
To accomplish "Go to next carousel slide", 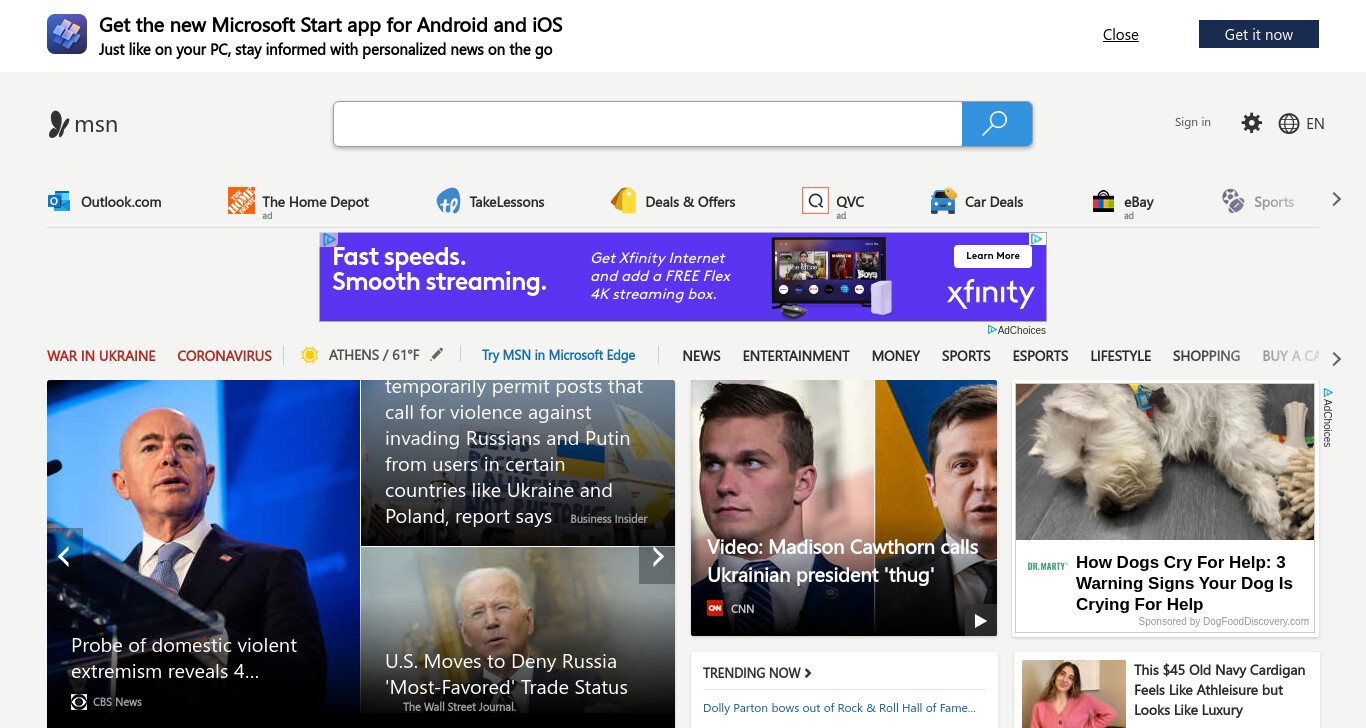I will [x=657, y=556].
